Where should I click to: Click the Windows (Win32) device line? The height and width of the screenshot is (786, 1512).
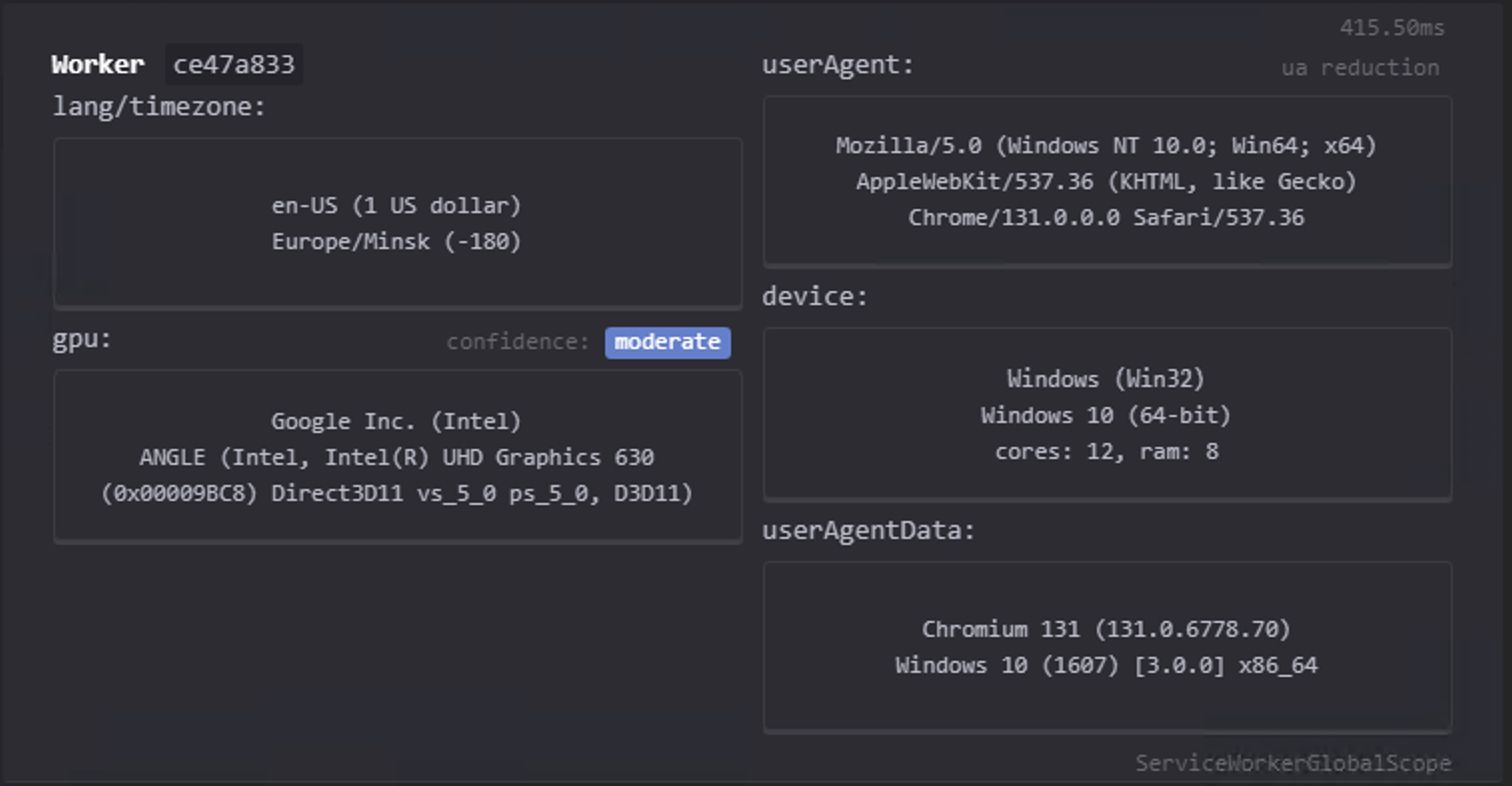1106,379
